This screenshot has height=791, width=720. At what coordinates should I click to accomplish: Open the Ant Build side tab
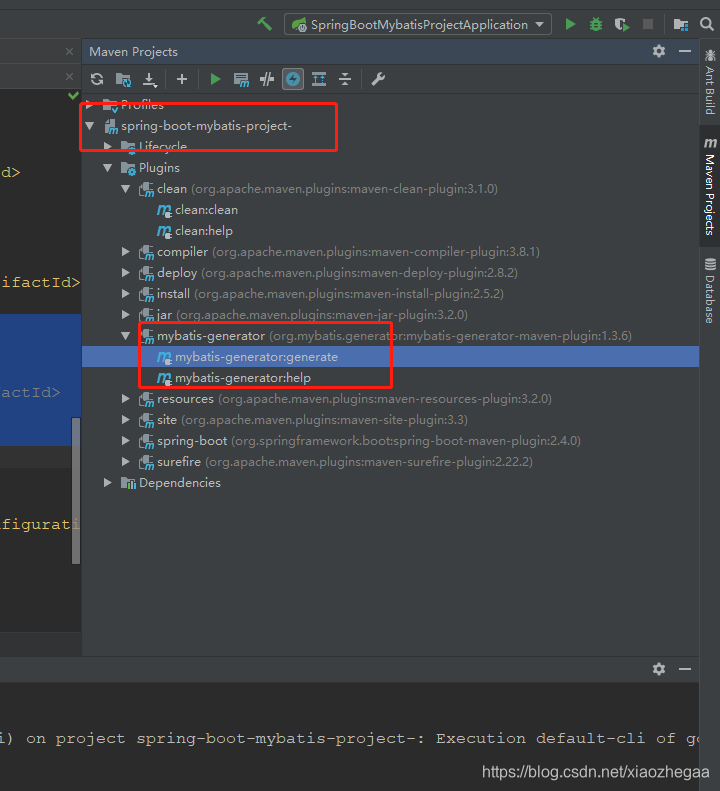pos(710,82)
